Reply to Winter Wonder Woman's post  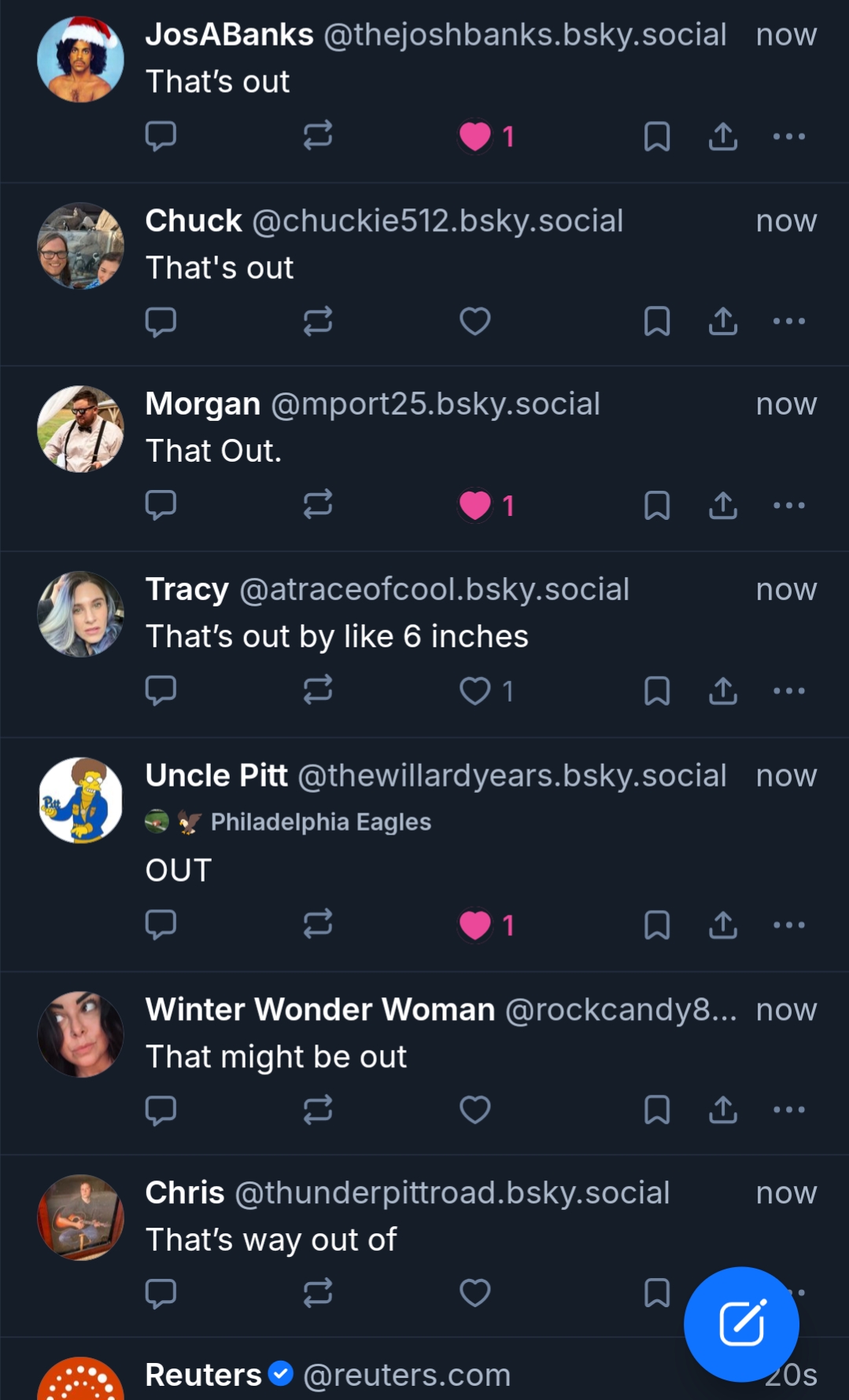click(x=161, y=1110)
